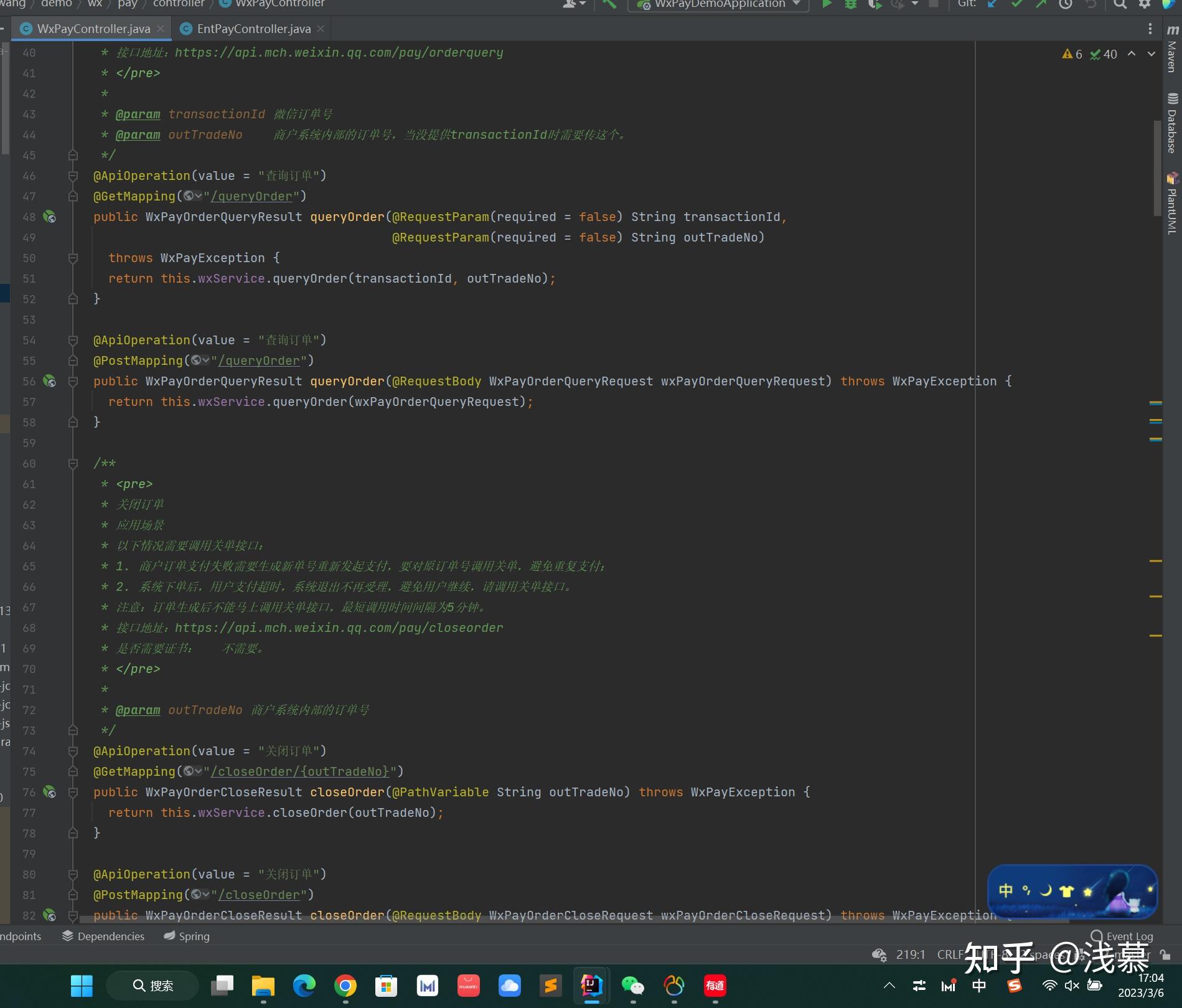Jump to next highlighted error arrow

pyautogui.click(x=1151, y=54)
